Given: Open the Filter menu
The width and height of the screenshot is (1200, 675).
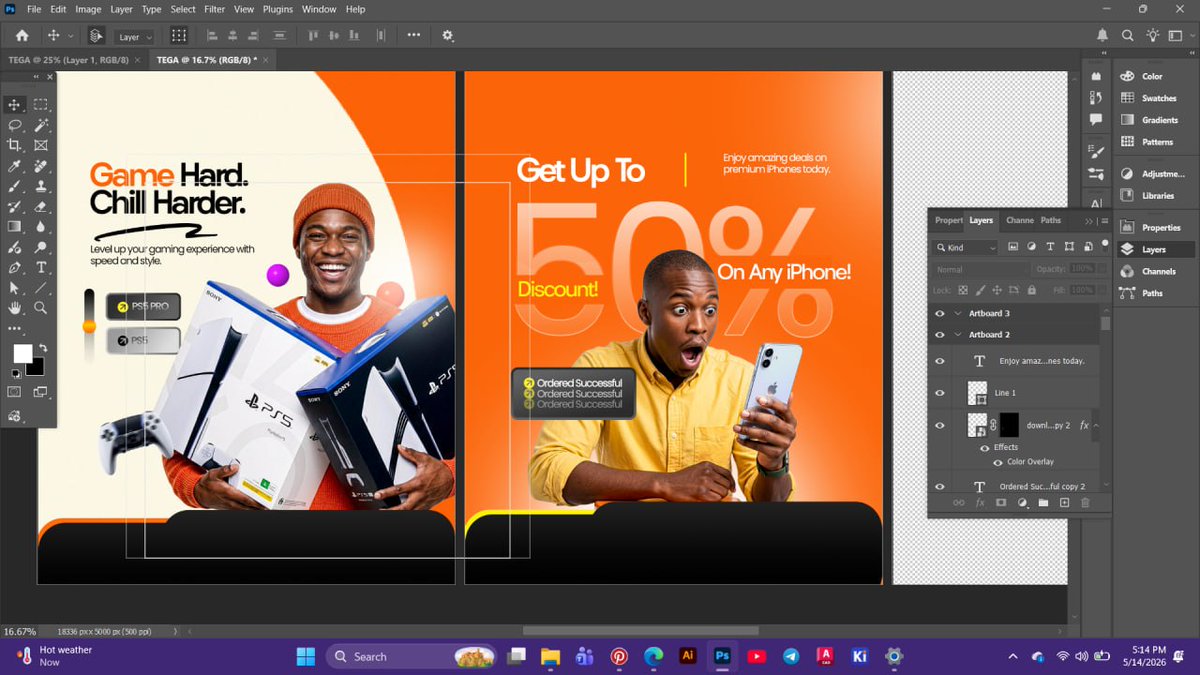Looking at the screenshot, I should (214, 9).
